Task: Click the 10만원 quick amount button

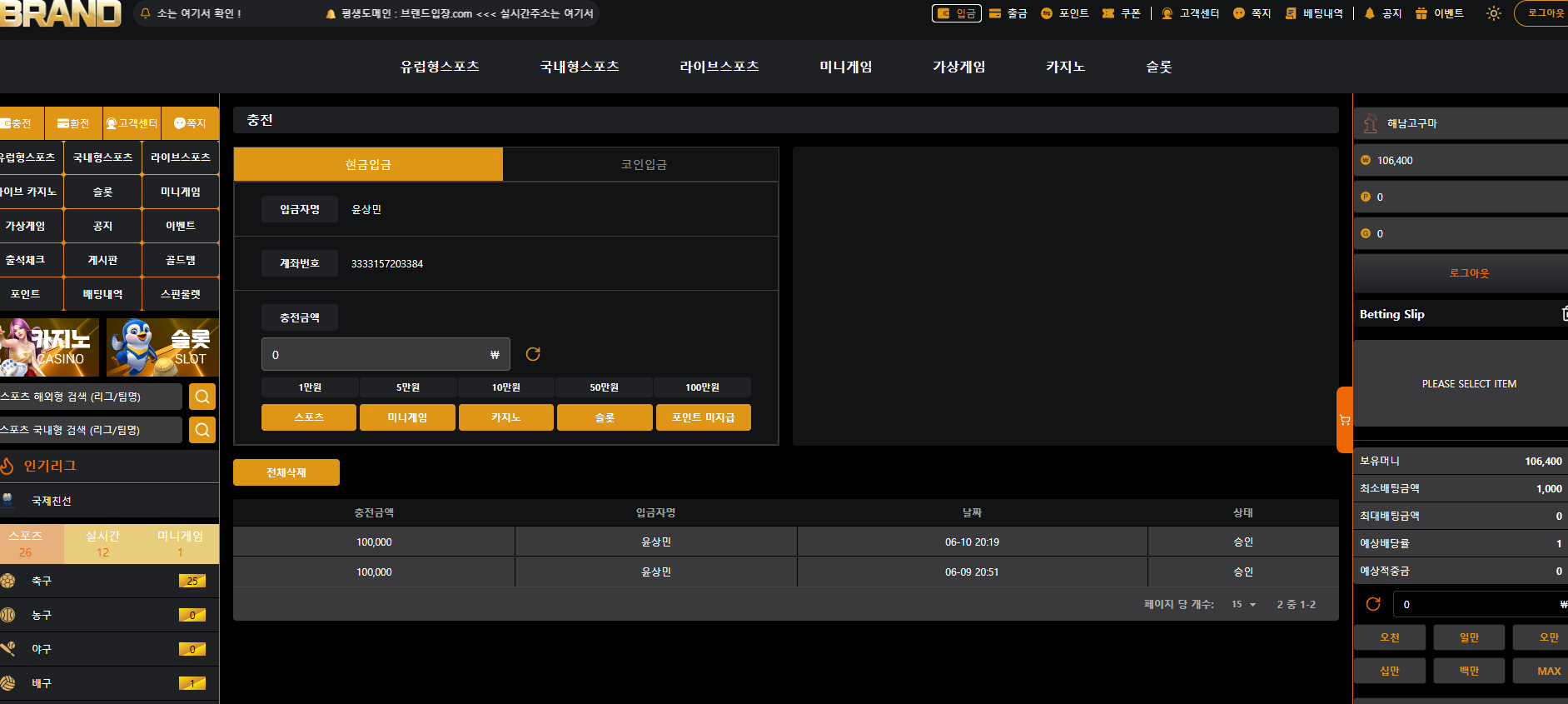Action: click(505, 387)
